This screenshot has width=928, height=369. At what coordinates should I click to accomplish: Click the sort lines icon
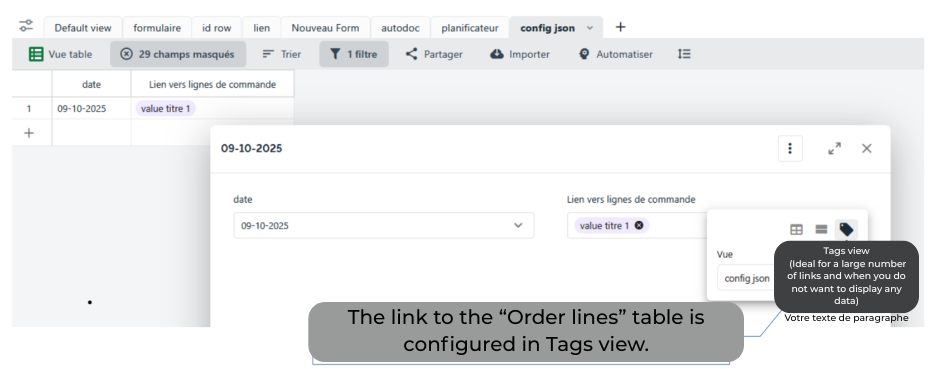click(268, 54)
